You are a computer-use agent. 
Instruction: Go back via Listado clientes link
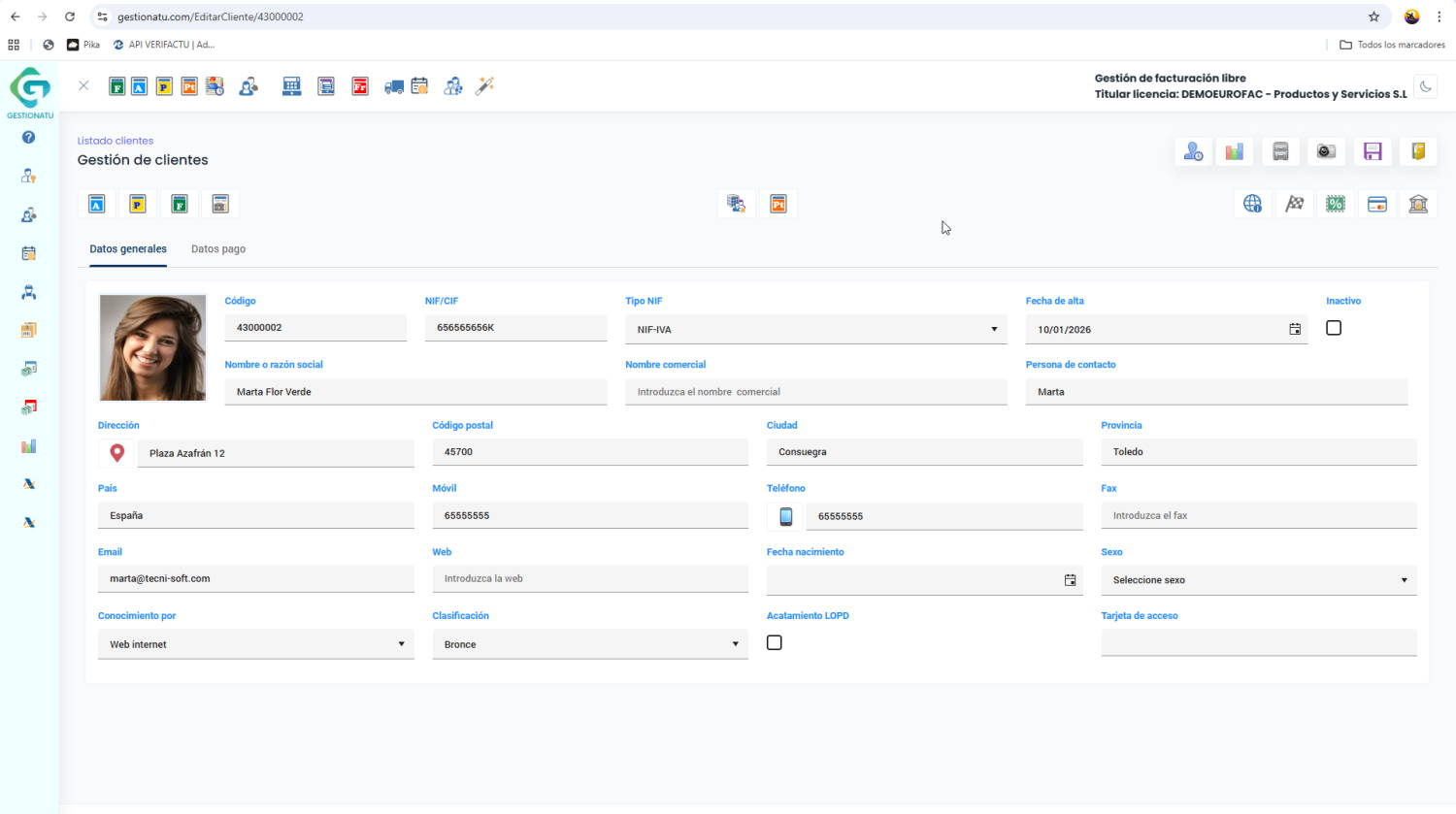click(x=116, y=141)
